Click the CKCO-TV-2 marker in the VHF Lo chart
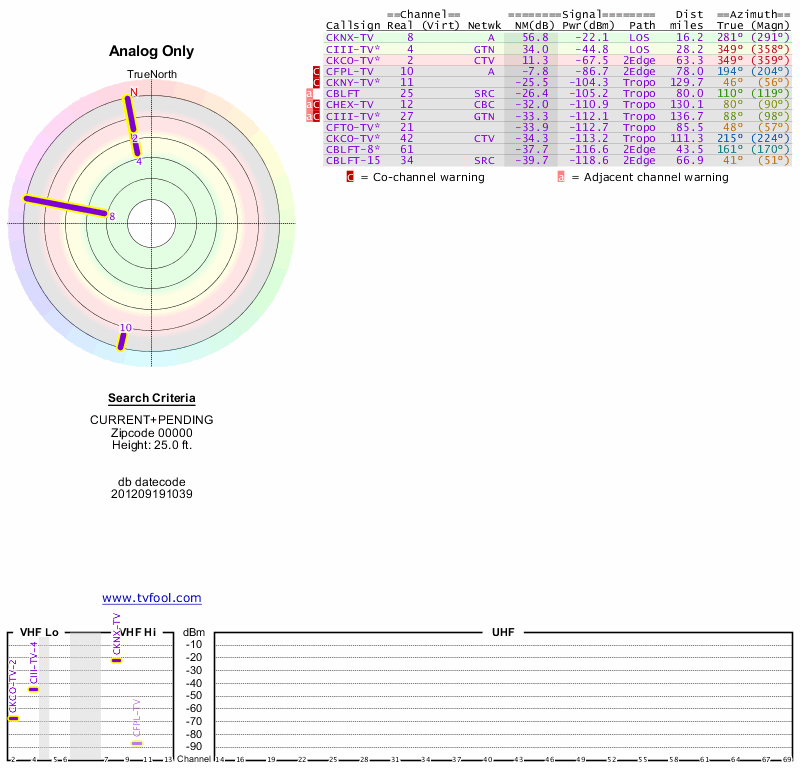Screen dimensions: 800x768 tap(13, 718)
